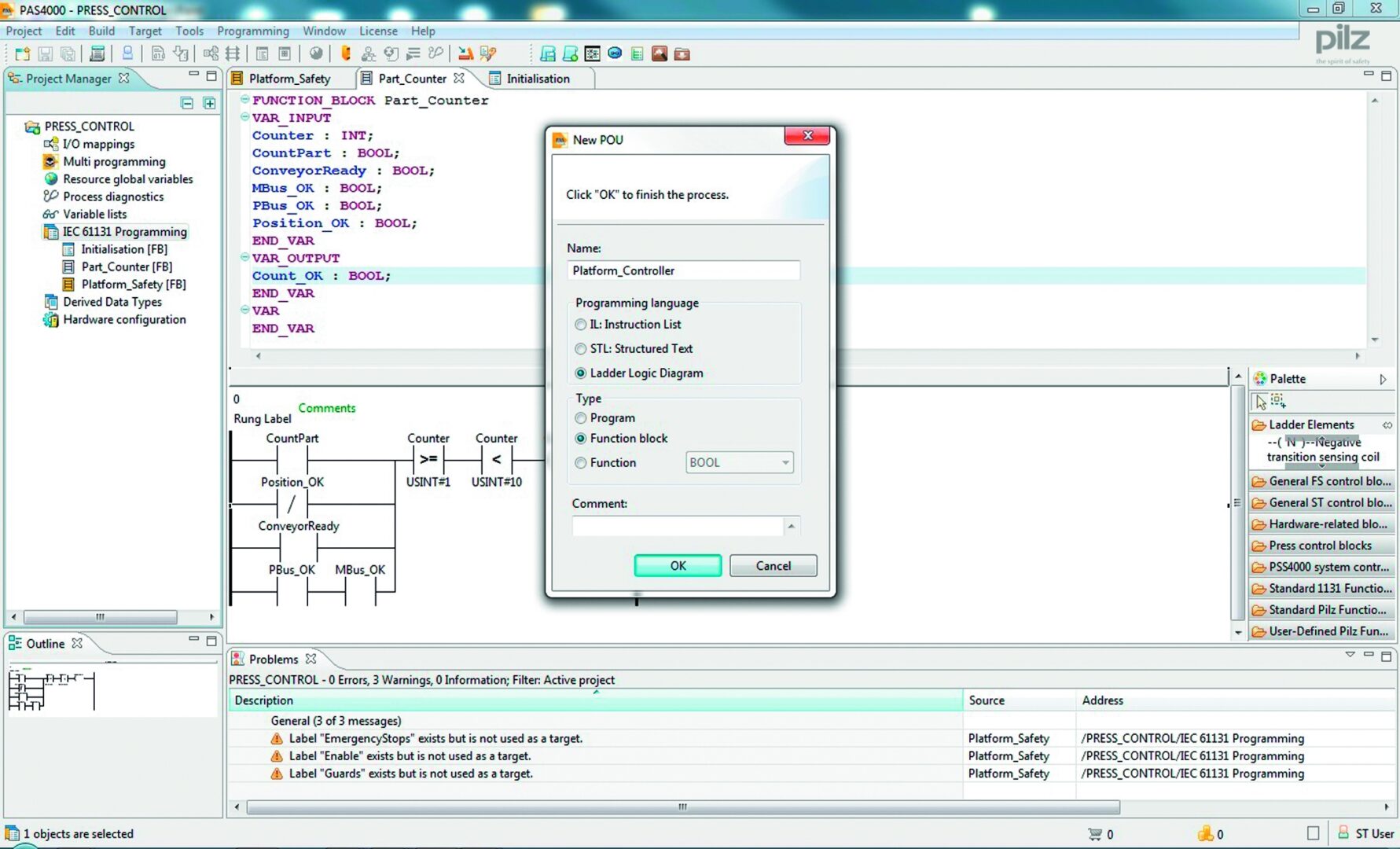Expand General FS control blocks folder
The height and width of the screenshot is (849, 1400).
pyautogui.click(x=1321, y=481)
